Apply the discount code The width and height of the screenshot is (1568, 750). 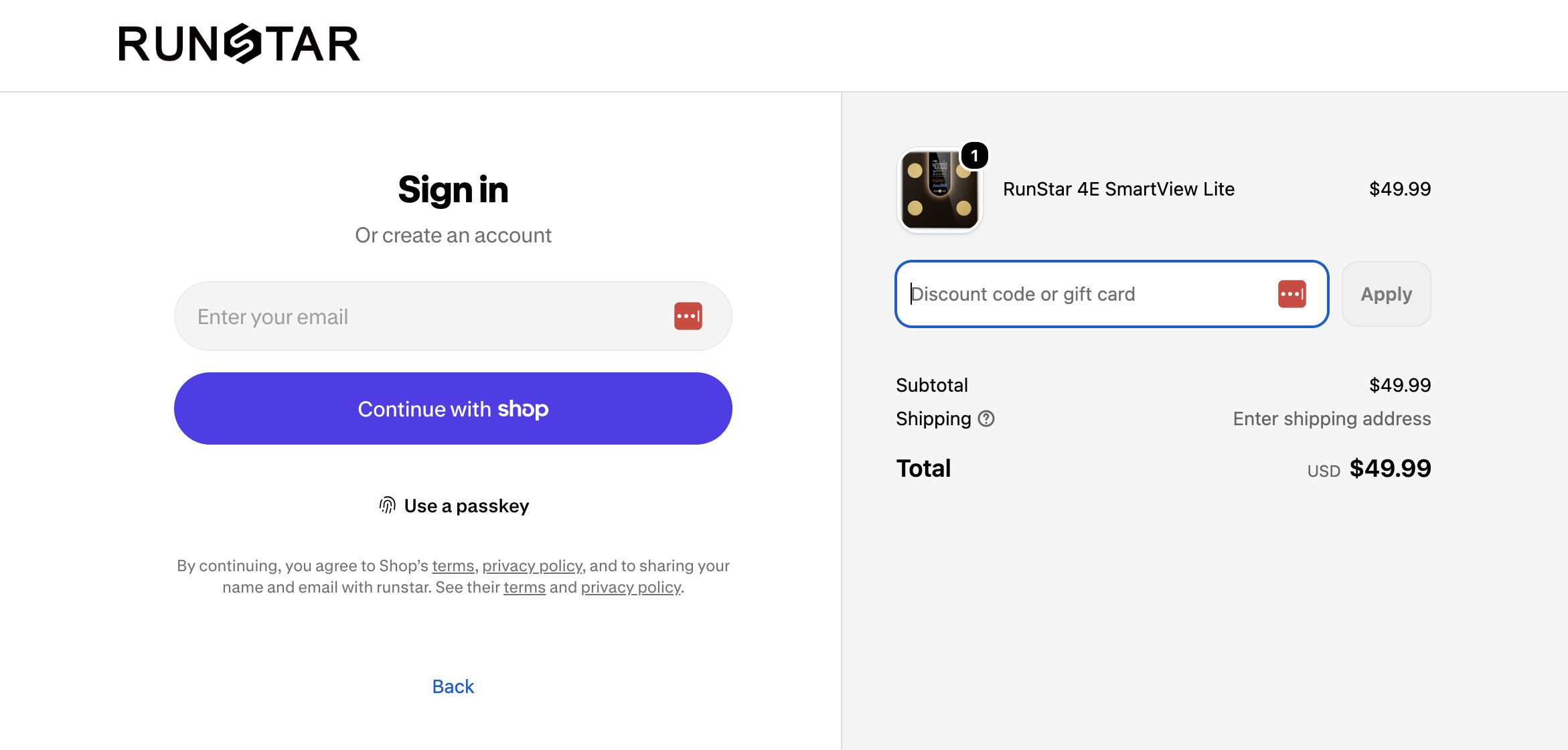(1386, 294)
